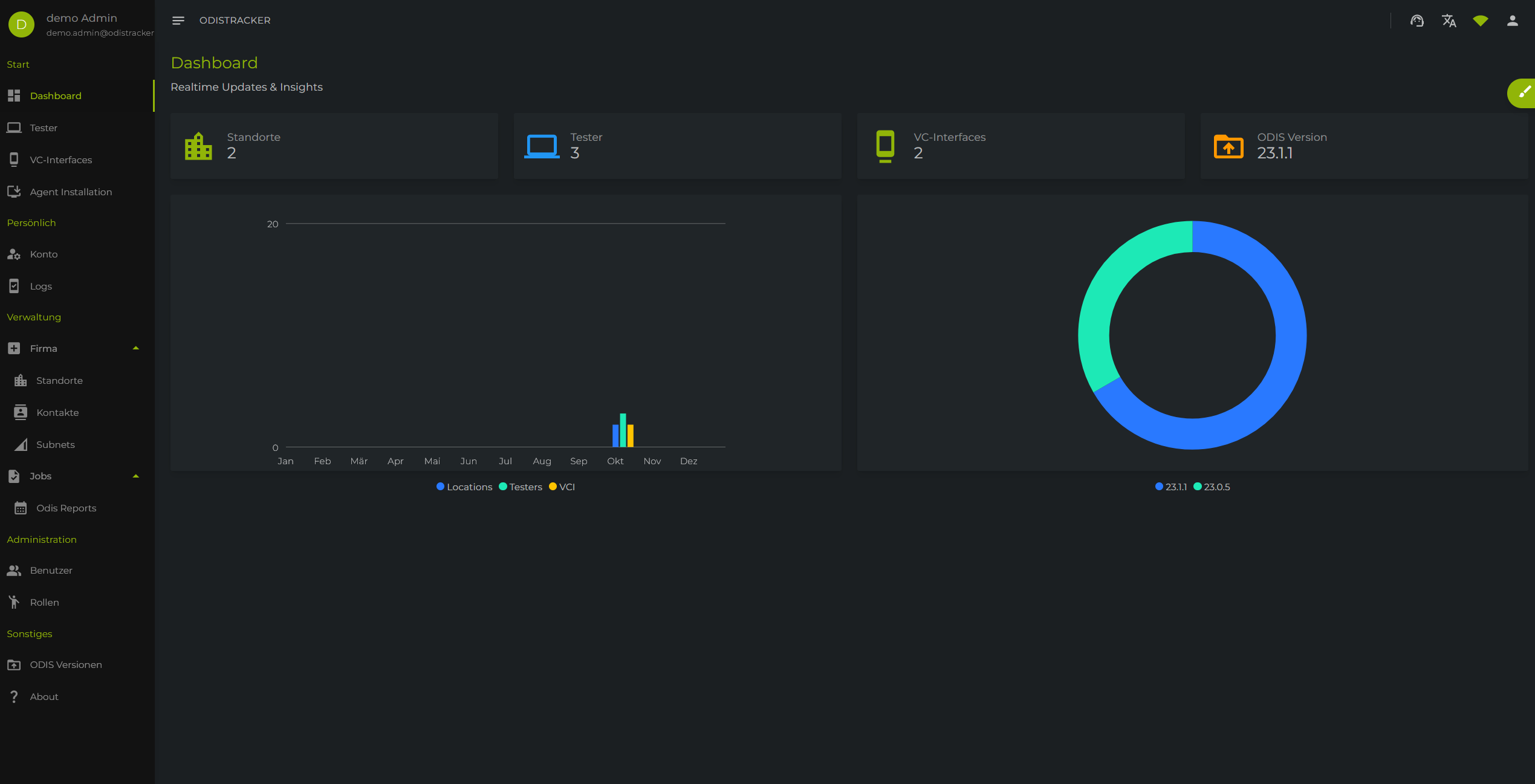Click the Logs clipboard icon
1535x784 pixels.
click(14, 286)
